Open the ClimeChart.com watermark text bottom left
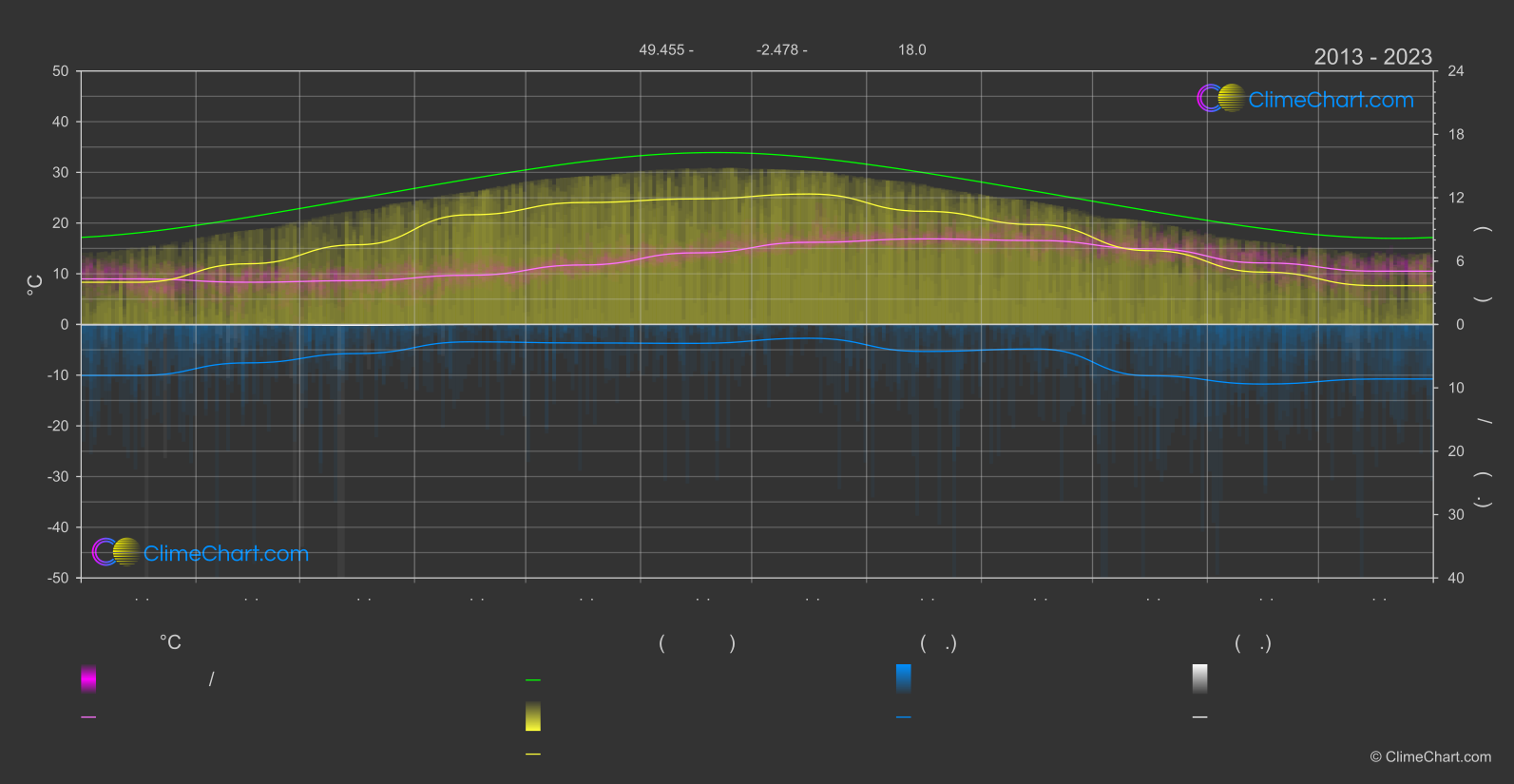1514x784 pixels. (226, 554)
